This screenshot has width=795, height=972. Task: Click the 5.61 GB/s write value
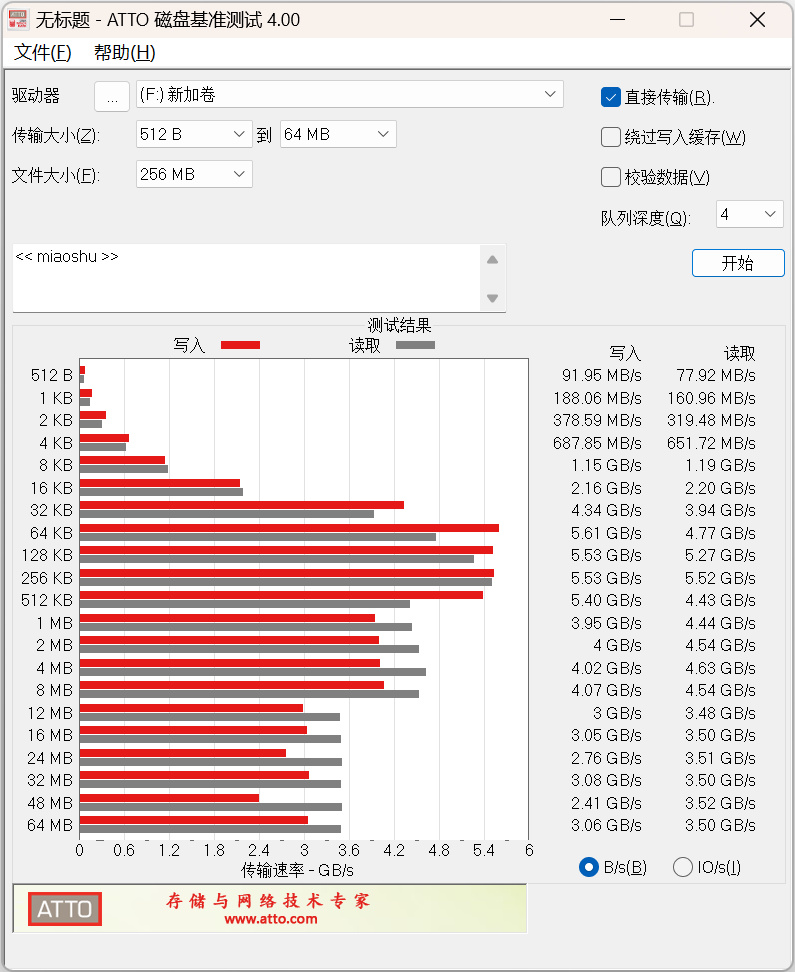(606, 533)
